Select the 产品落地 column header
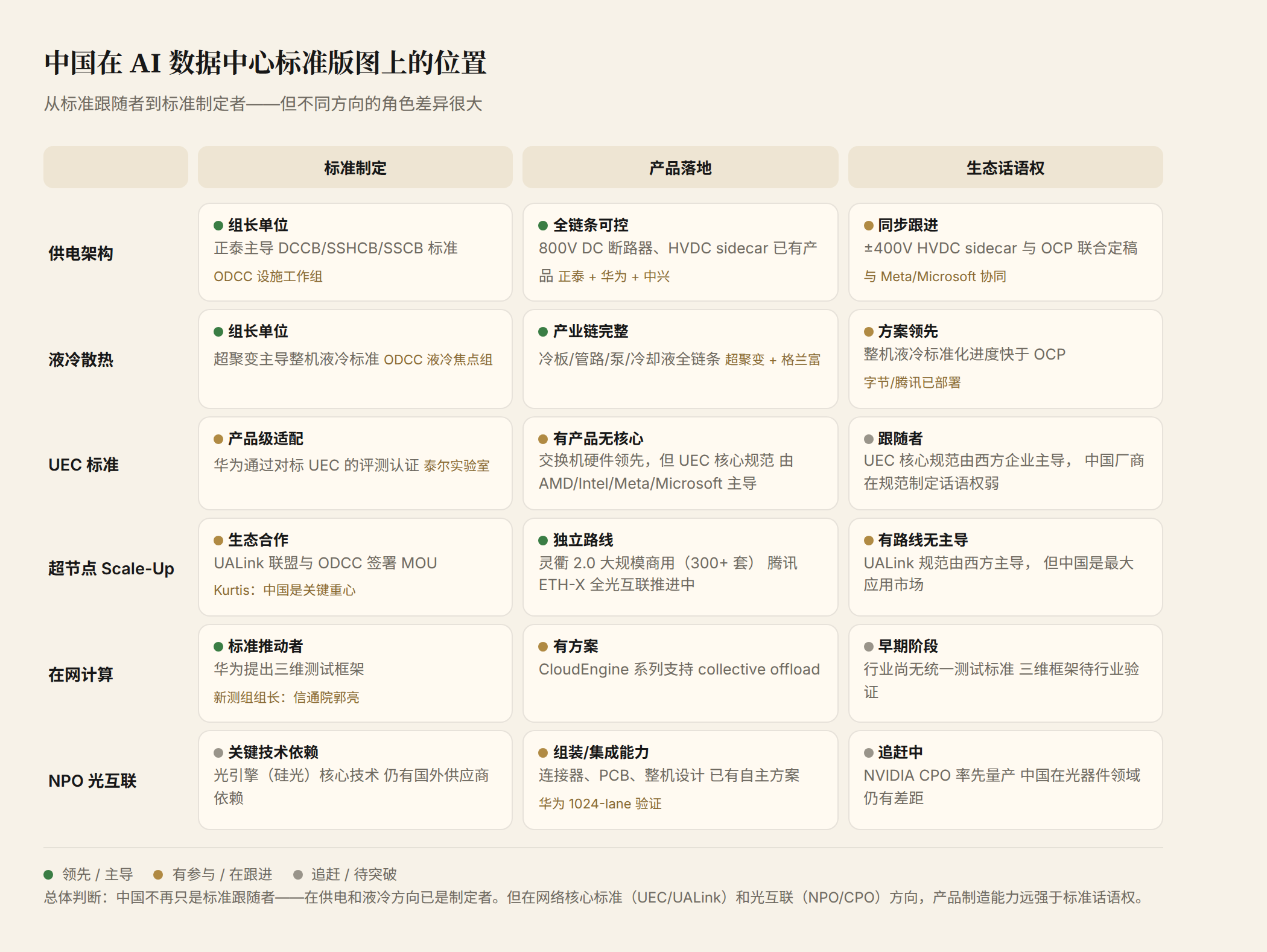 point(681,167)
